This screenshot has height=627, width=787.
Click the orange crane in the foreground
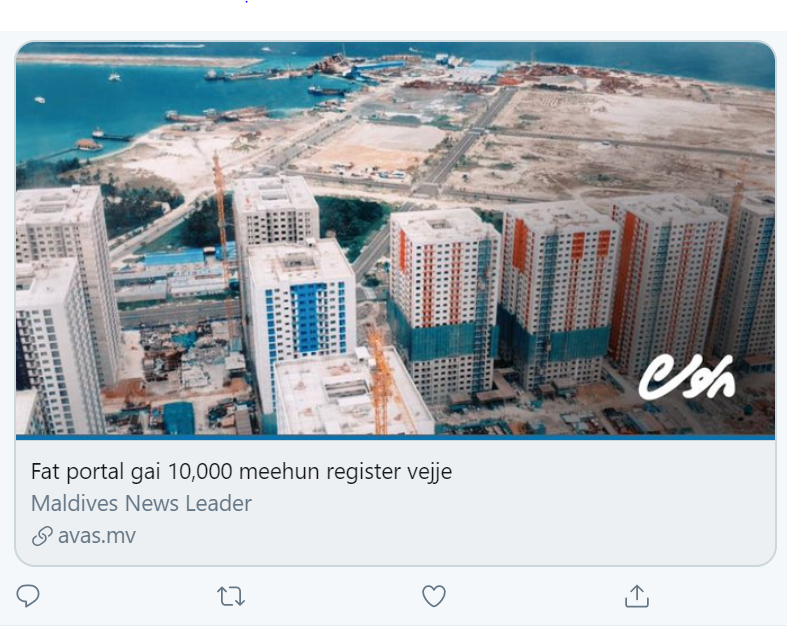(x=382, y=379)
